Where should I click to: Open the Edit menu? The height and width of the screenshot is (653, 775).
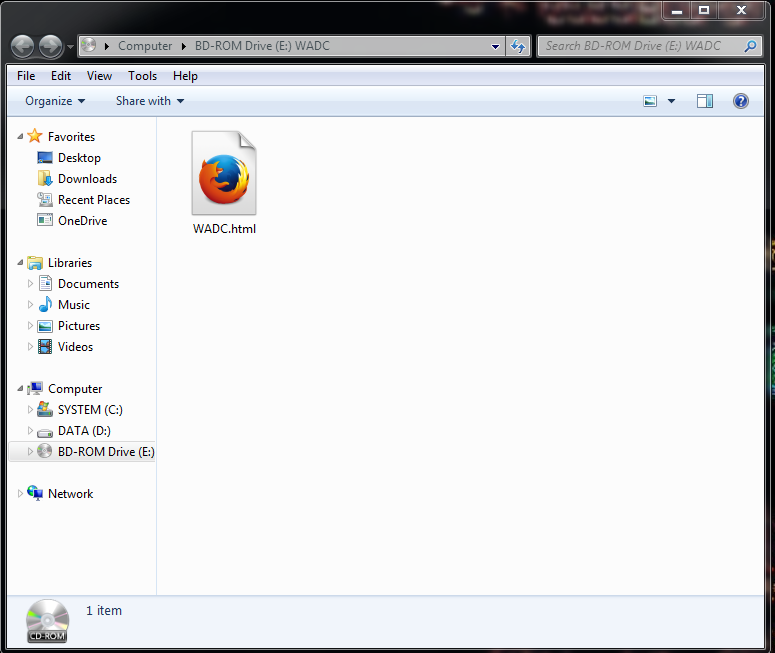[61, 76]
